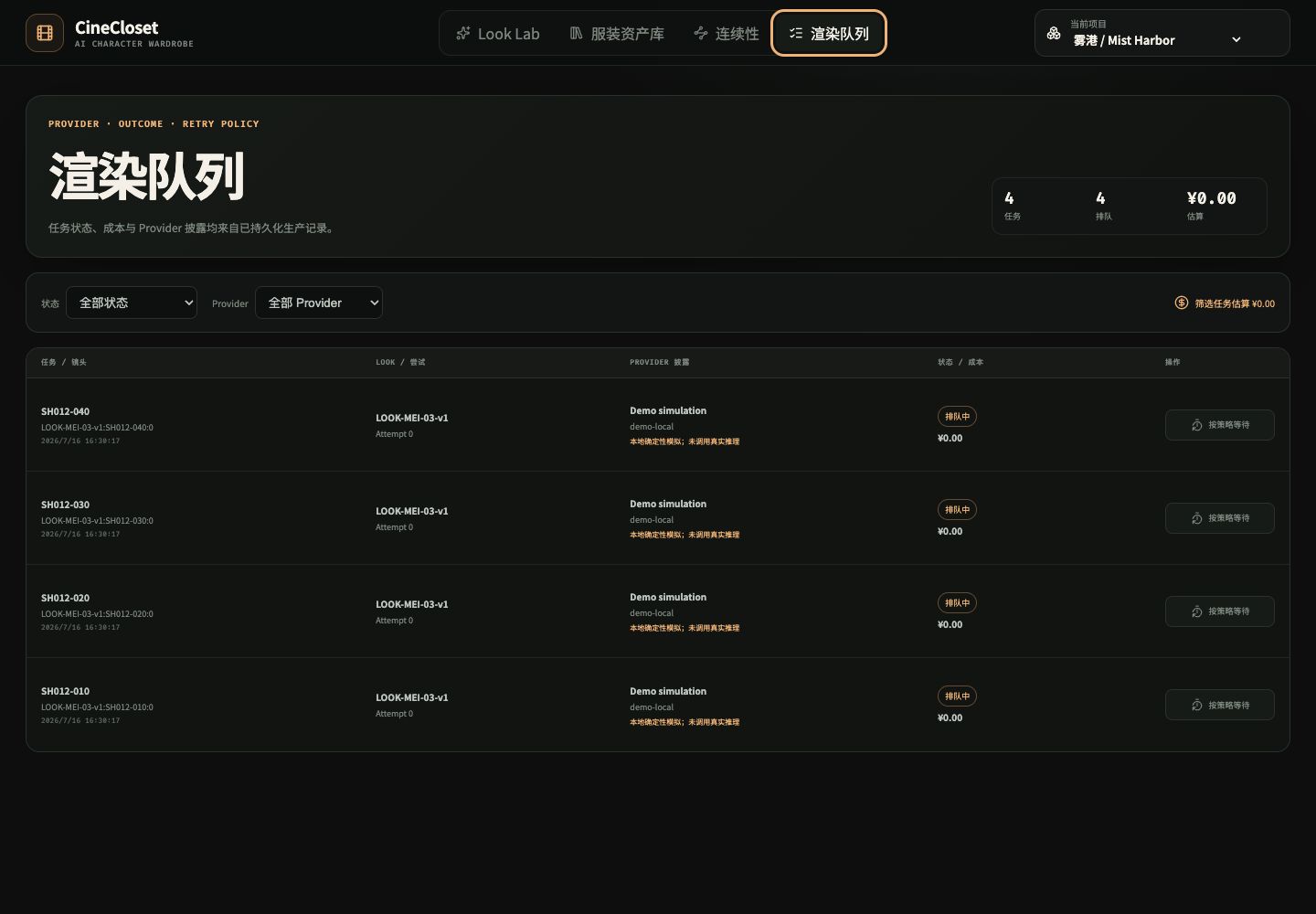Click 按策略等待 button for SH012-010
Viewport: 1316px width, 914px height.
(x=1219, y=705)
